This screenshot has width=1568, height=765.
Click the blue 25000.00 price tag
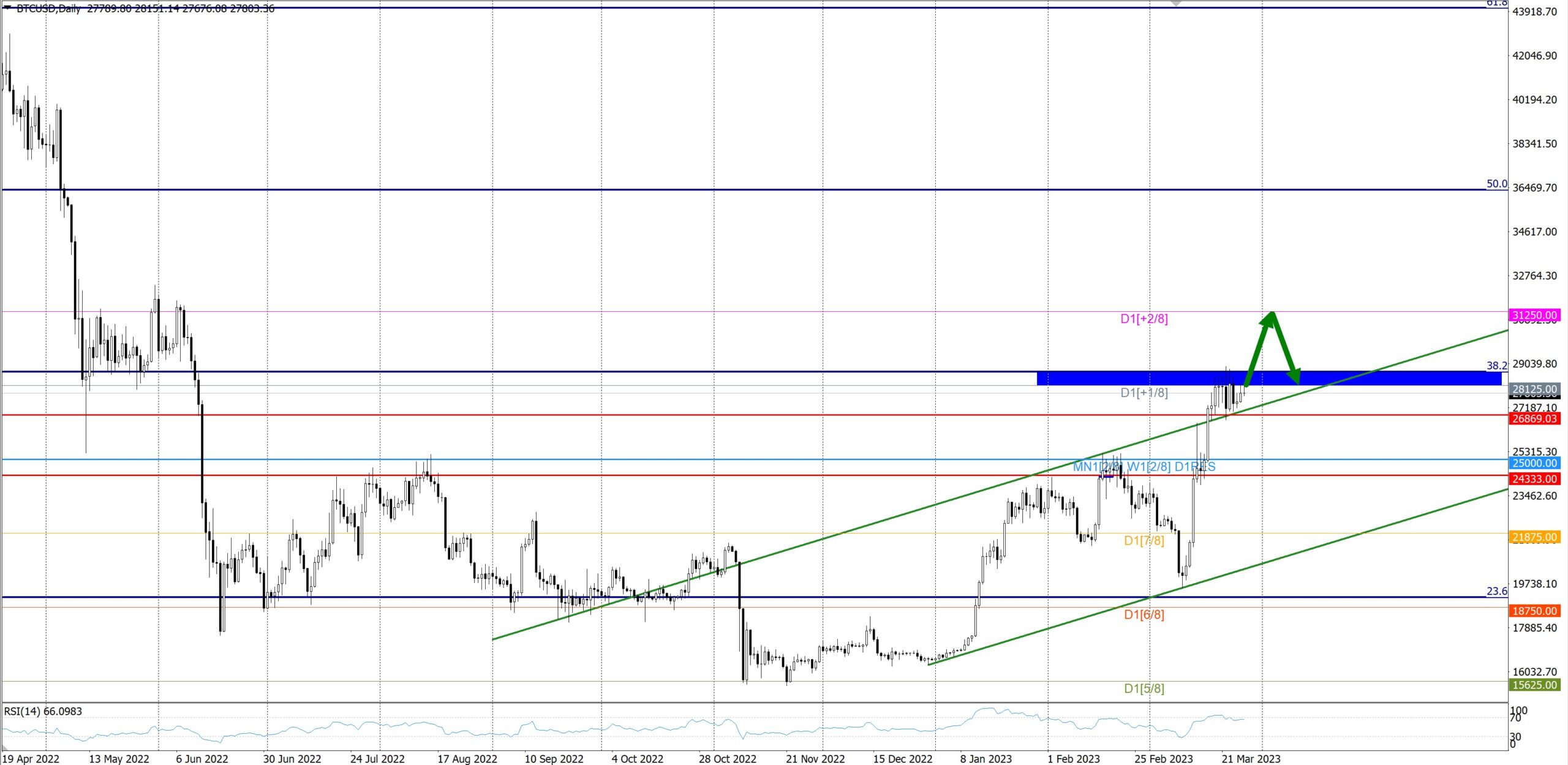point(1534,464)
